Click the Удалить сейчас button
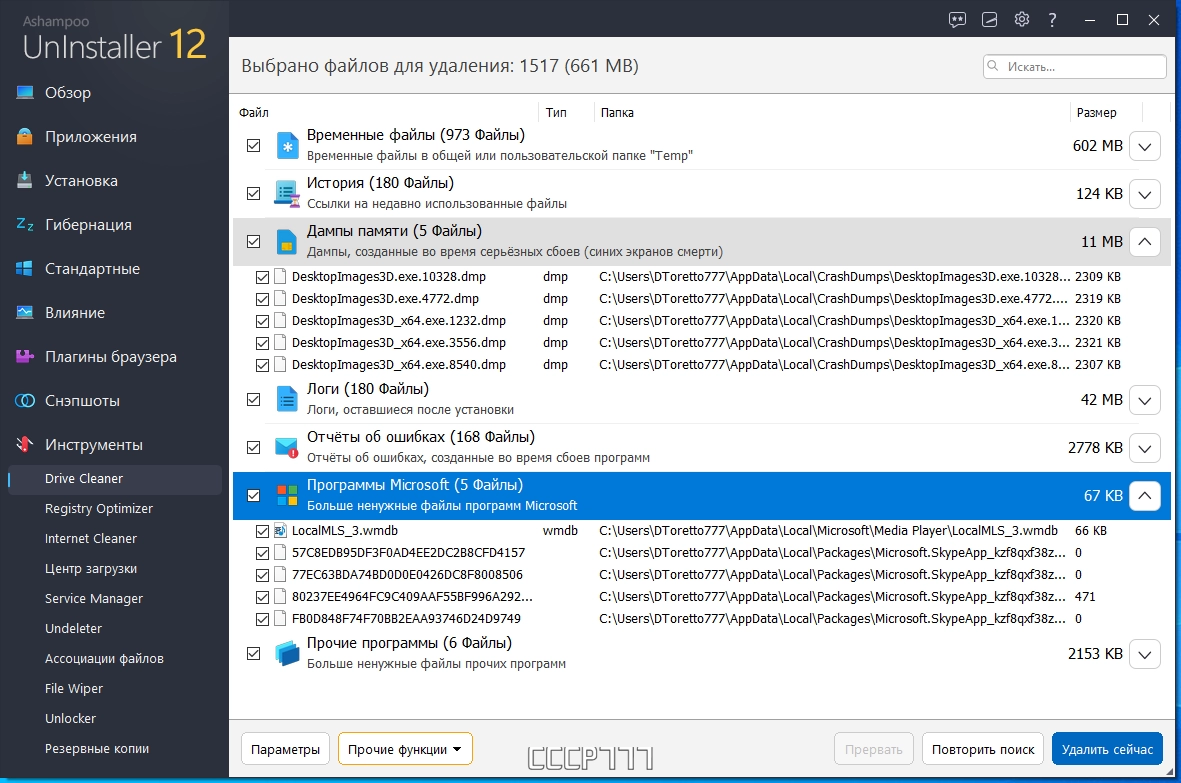Viewport: 1181px width, 783px height. pyautogui.click(x=1107, y=749)
